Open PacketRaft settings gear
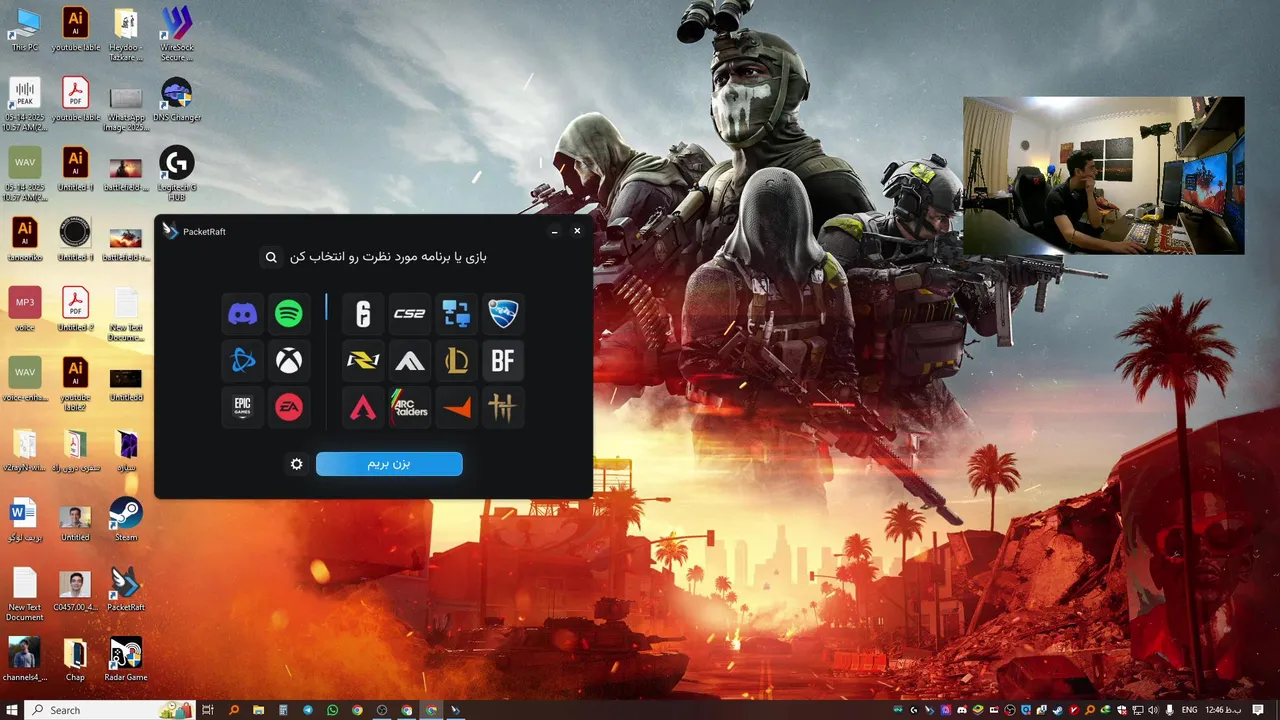This screenshot has height=720, width=1280. (296, 464)
